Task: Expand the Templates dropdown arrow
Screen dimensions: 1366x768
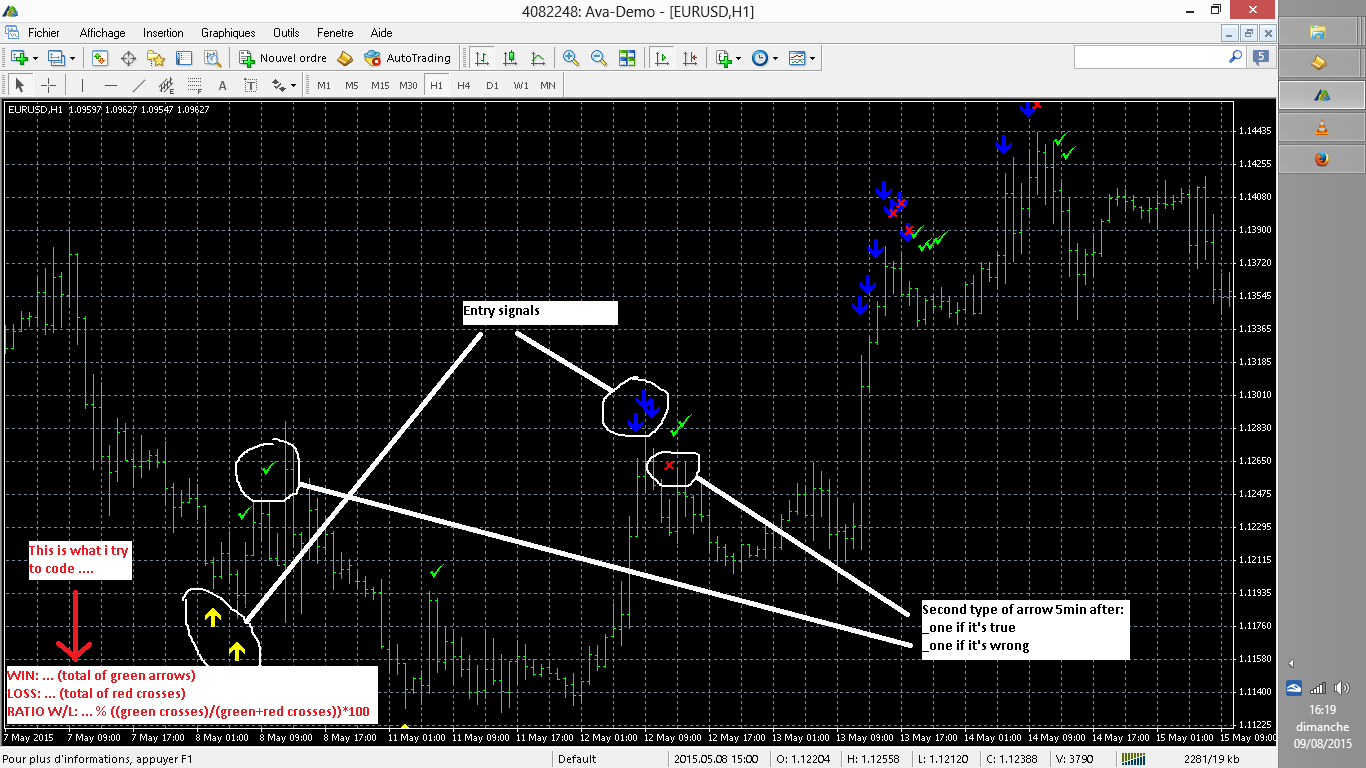Action: [812, 58]
